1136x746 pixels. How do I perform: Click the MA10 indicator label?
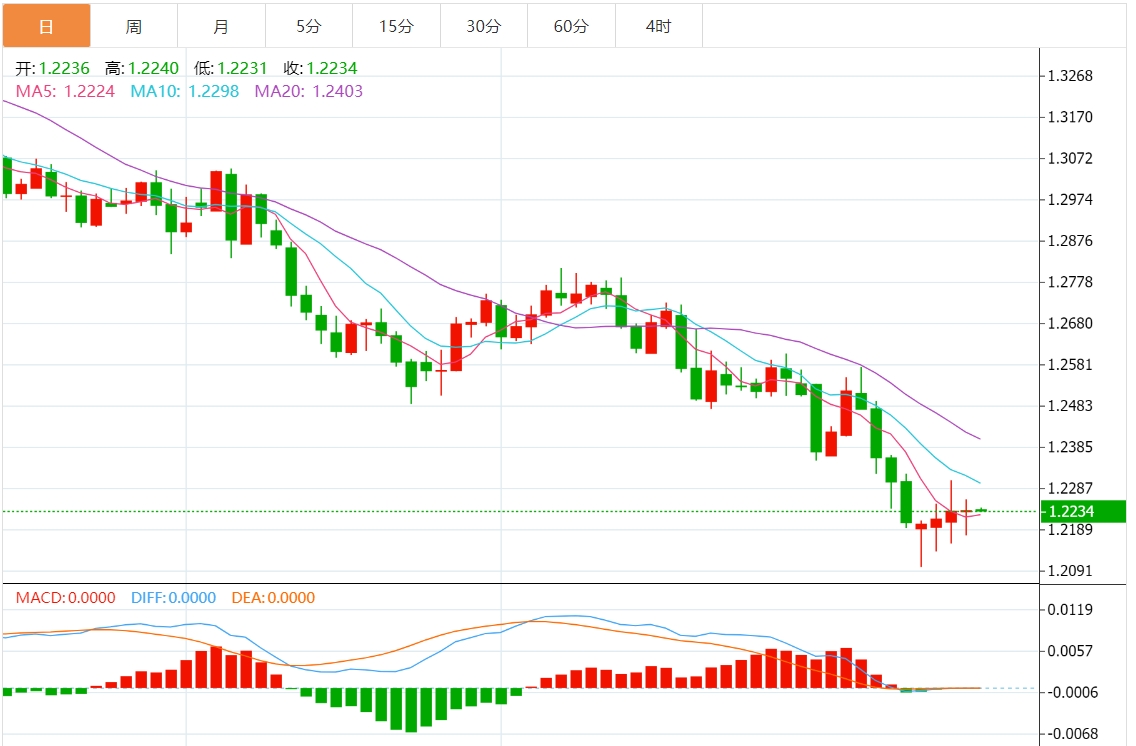(x=185, y=91)
